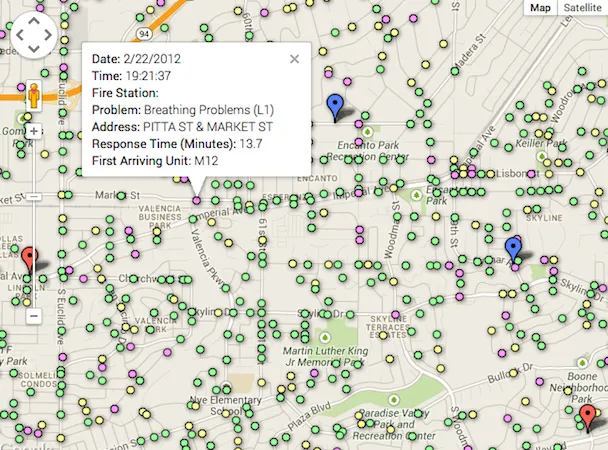Viewport: 608px width, 450px height.
Task: Pan the map down with the arrow
Action: tap(34, 49)
